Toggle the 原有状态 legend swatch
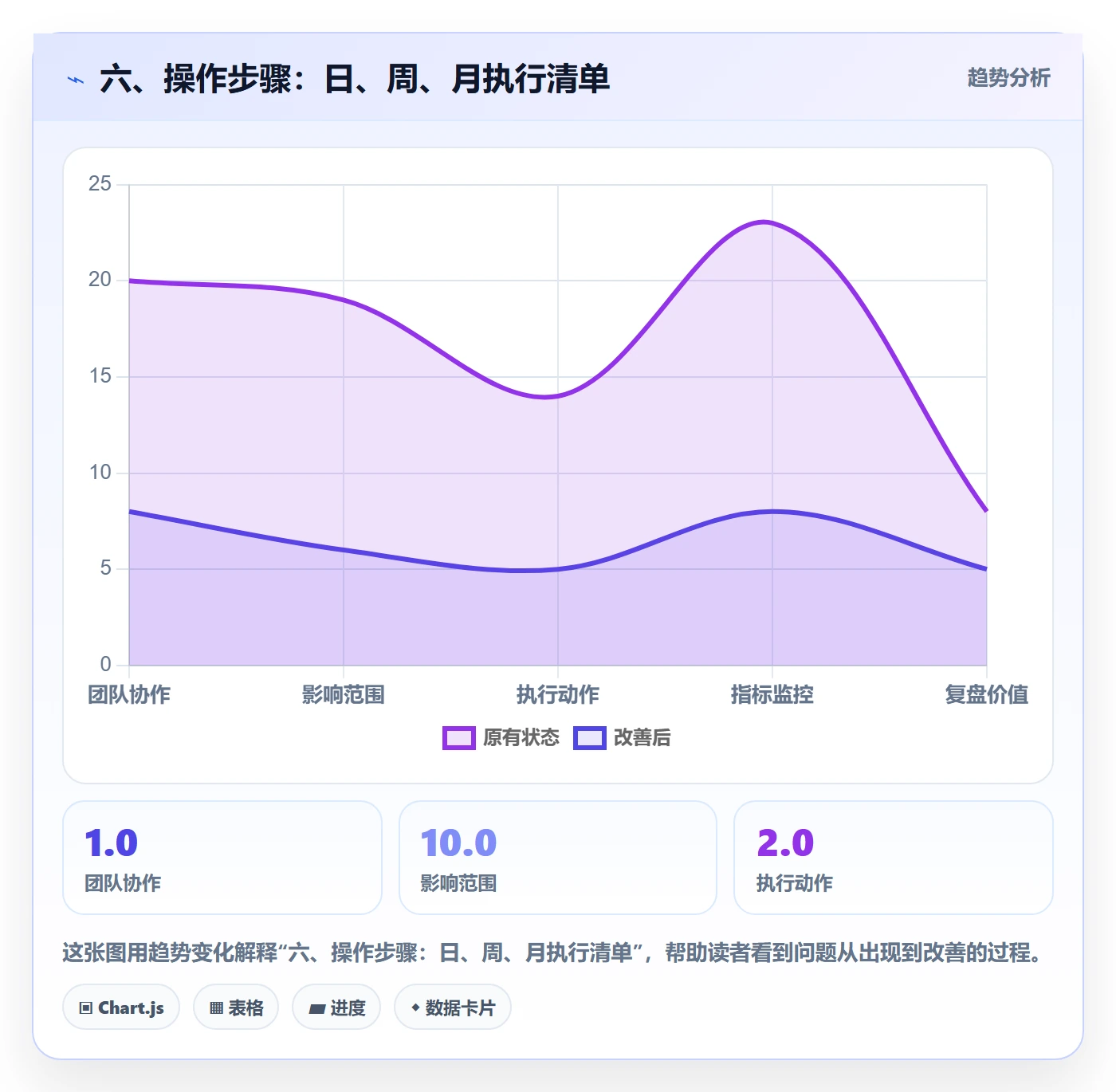This screenshot has width=1116, height=1092. 459,738
